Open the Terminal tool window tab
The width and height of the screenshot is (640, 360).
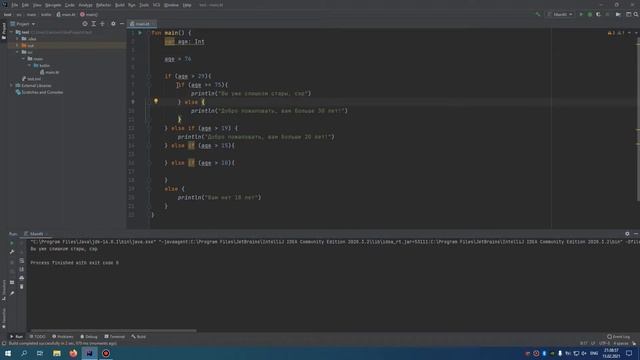coord(115,337)
